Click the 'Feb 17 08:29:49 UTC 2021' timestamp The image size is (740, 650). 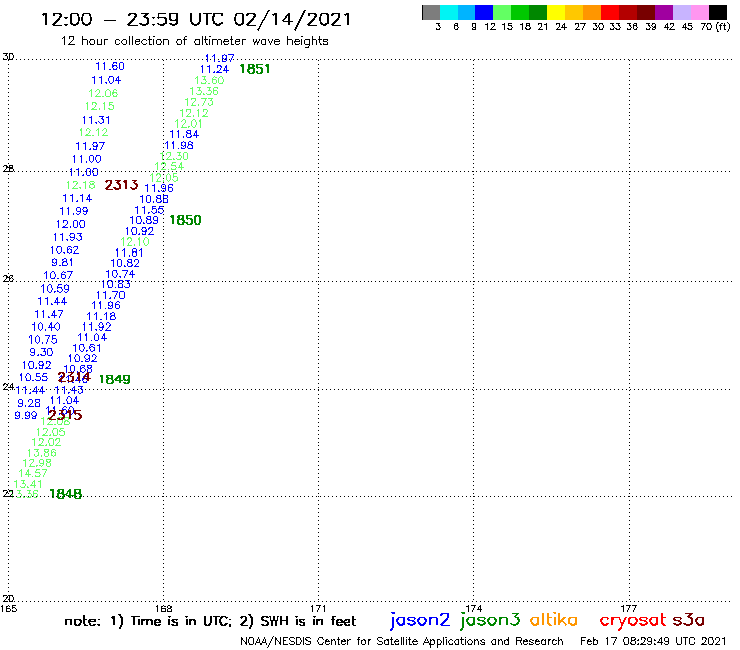(x=653, y=641)
